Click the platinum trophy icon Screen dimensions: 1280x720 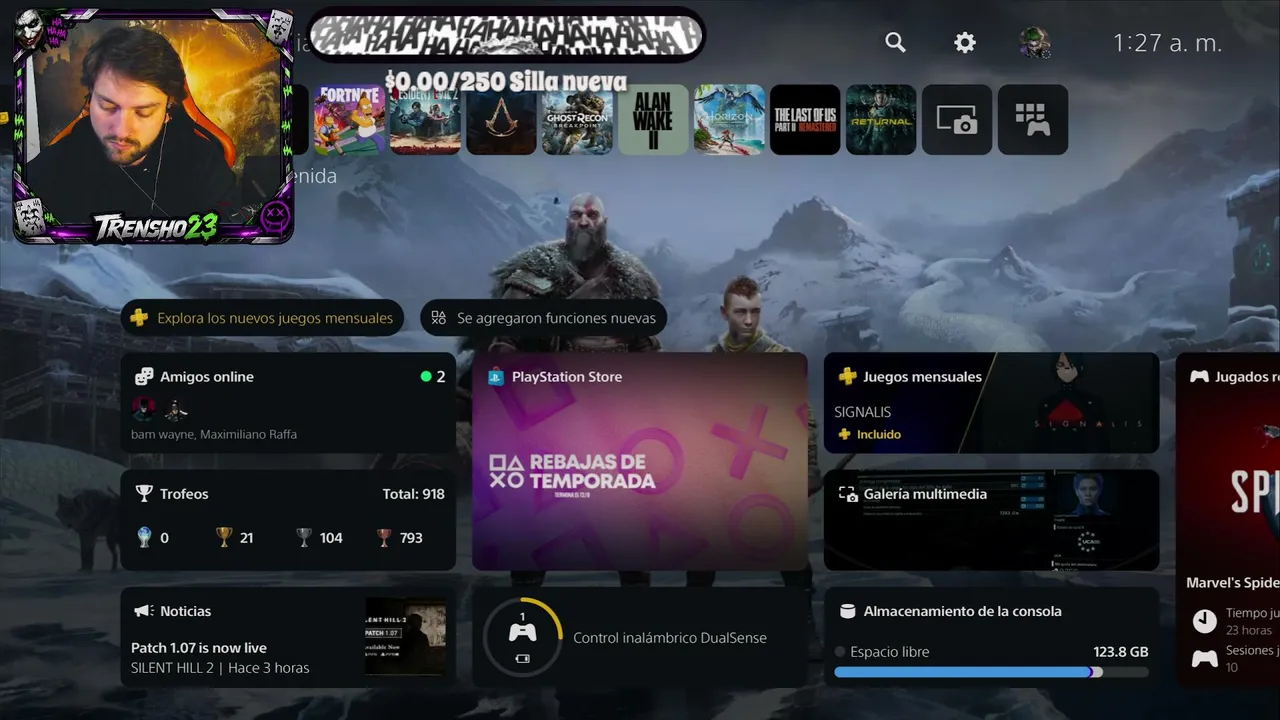click(145, 538)
